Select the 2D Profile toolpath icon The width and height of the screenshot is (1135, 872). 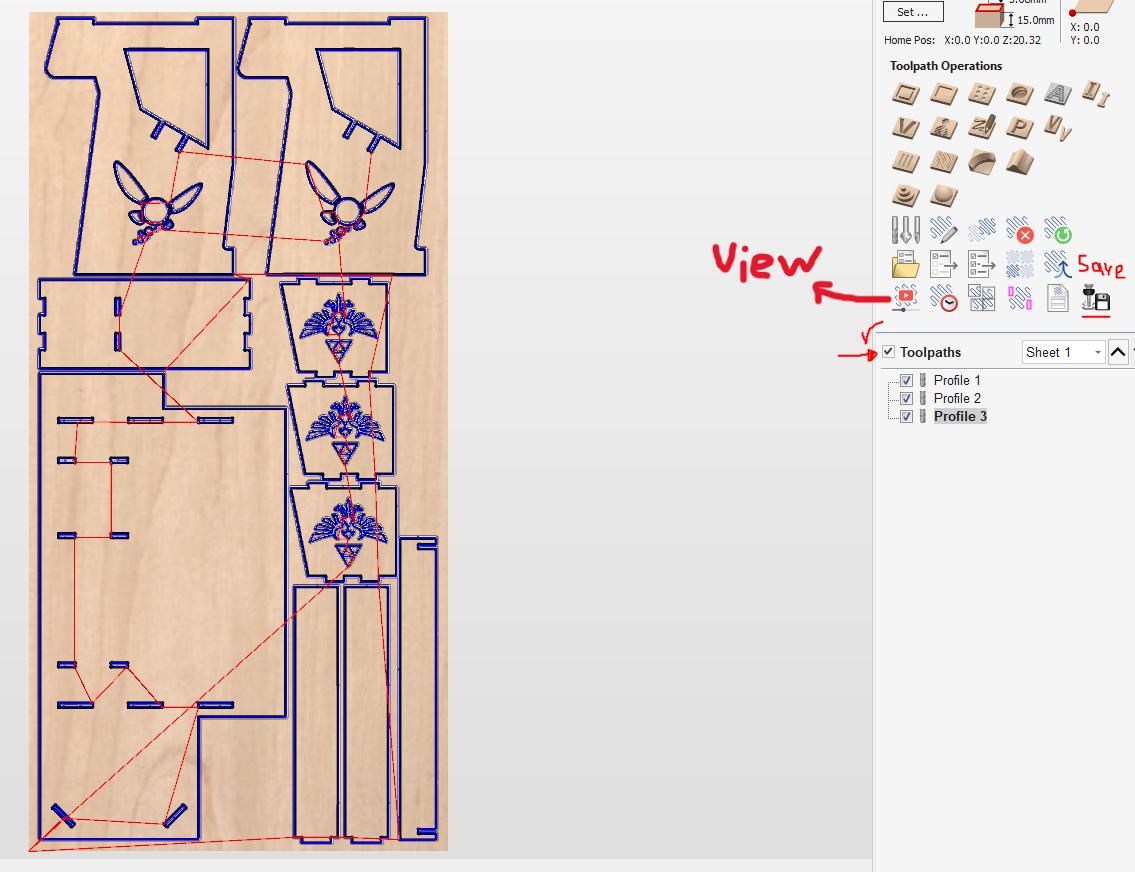[x=906, y=94]
